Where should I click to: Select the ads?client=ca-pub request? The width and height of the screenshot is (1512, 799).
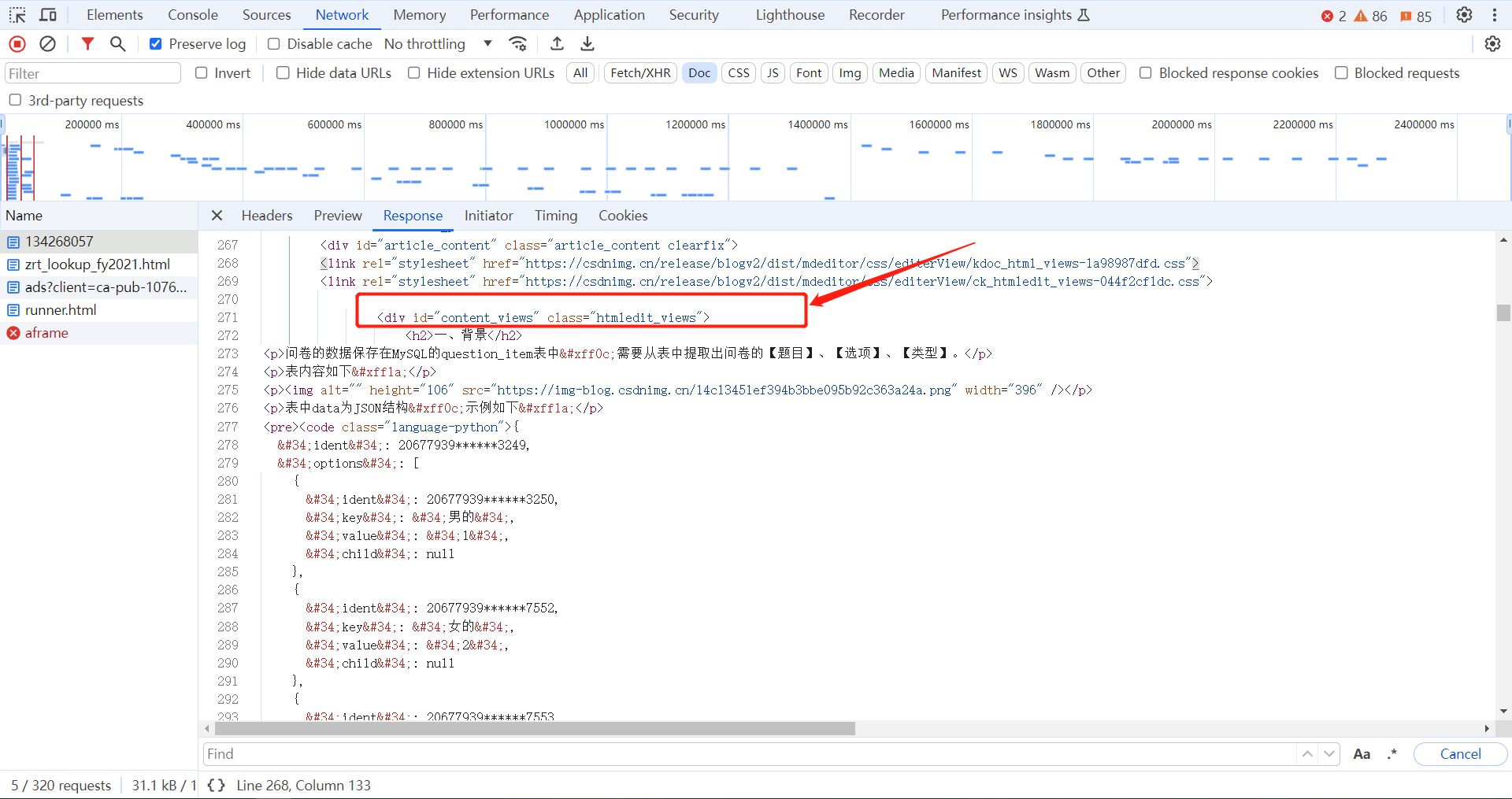tap(98, 287)
